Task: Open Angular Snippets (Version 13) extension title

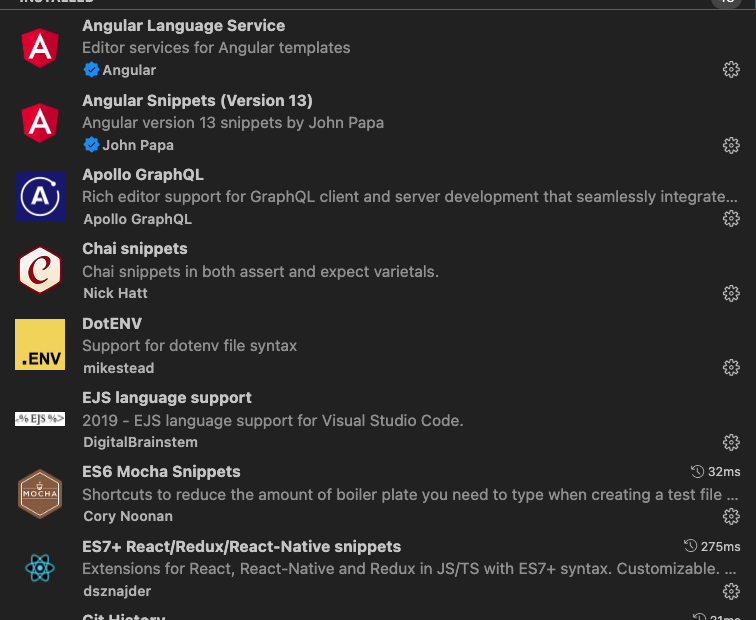Action: (197, 100)
